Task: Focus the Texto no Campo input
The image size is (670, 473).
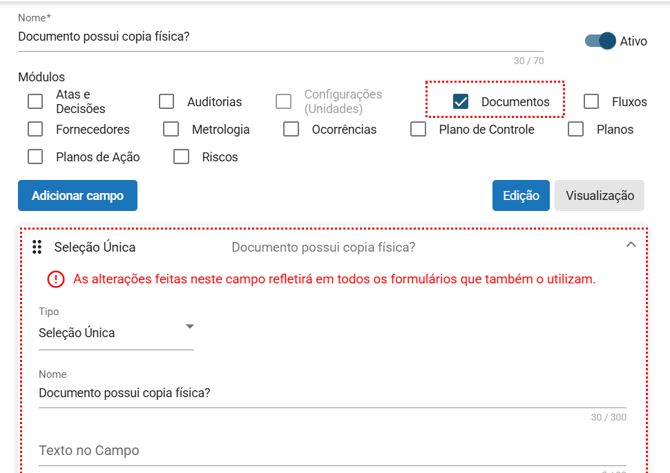Action: [330, 451]
